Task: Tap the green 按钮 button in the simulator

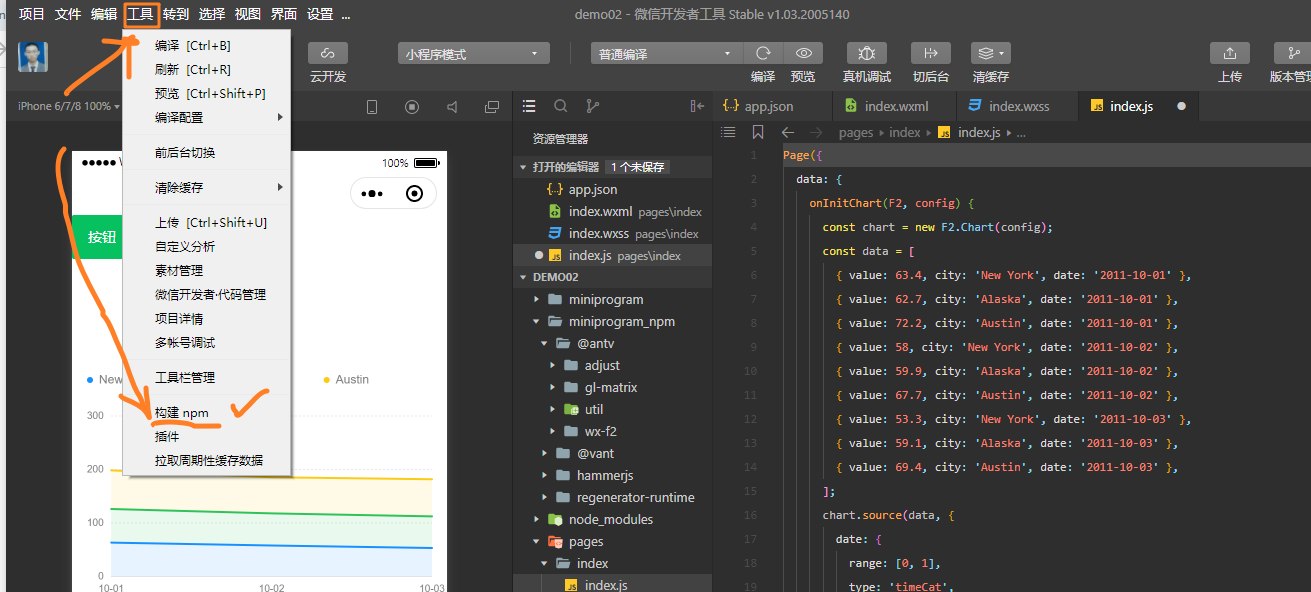Action: 102,237
